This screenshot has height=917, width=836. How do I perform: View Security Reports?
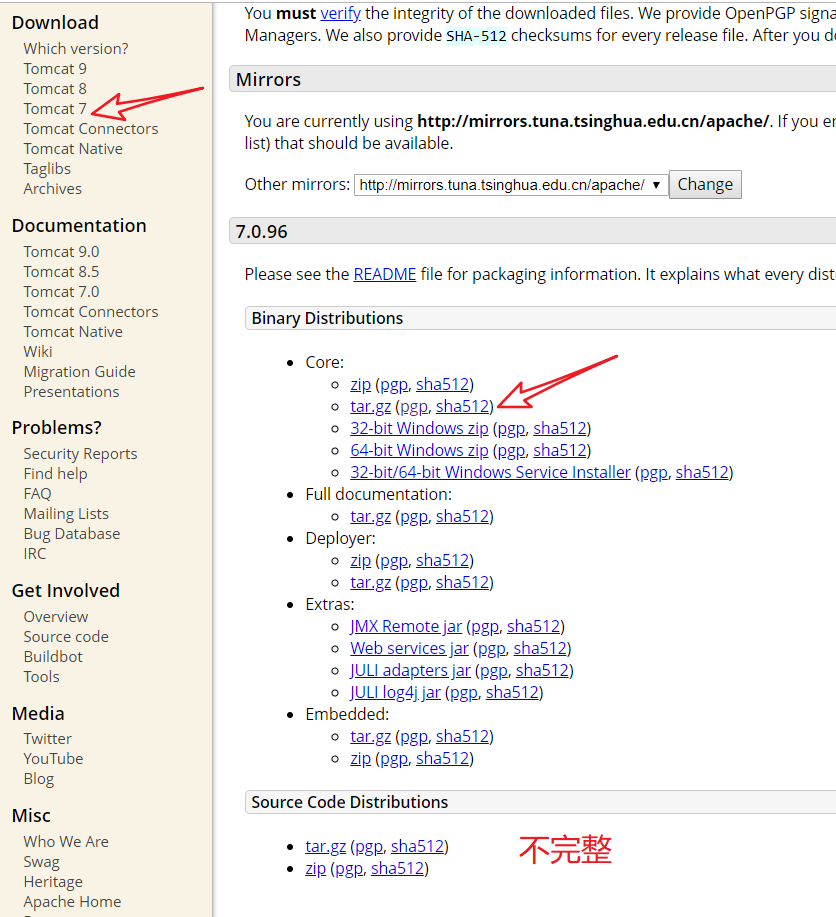pyautogui.click(x=80, y=454)
